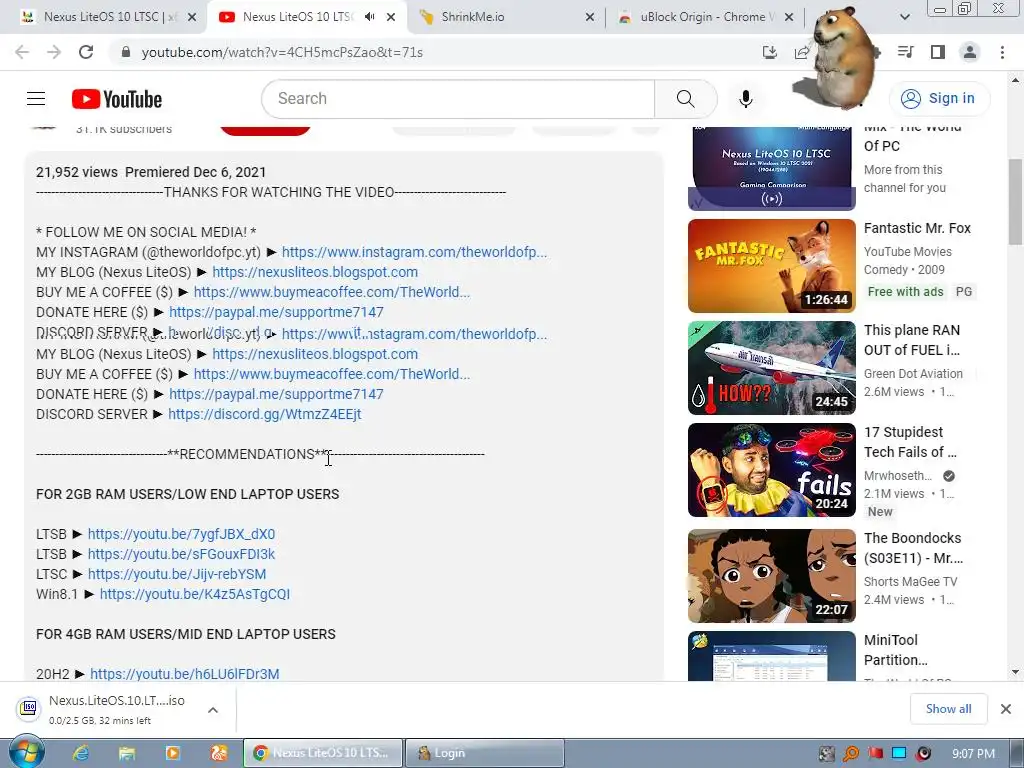Image resolution: width=1024 pixels, height=768 pixels.
Task: Open the tab search dropdown arrow
Action: click(x=905, y=17)
